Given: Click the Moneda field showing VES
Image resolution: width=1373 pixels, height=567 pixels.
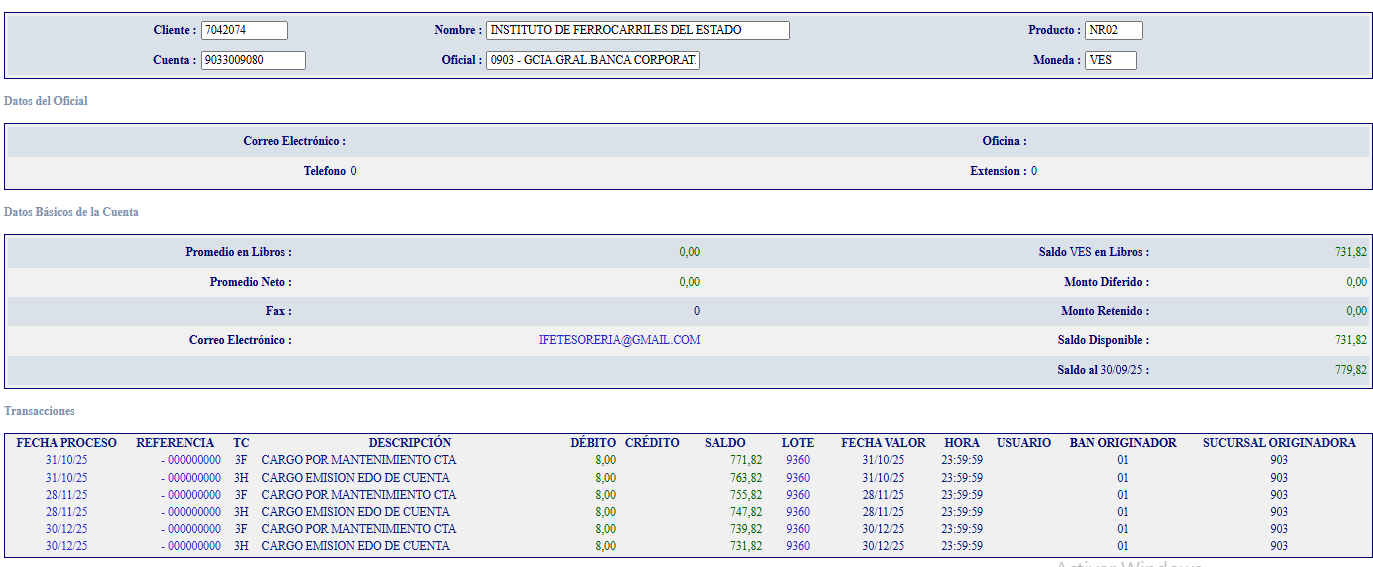Looking at the screenshot, I should coord(1110,60).
